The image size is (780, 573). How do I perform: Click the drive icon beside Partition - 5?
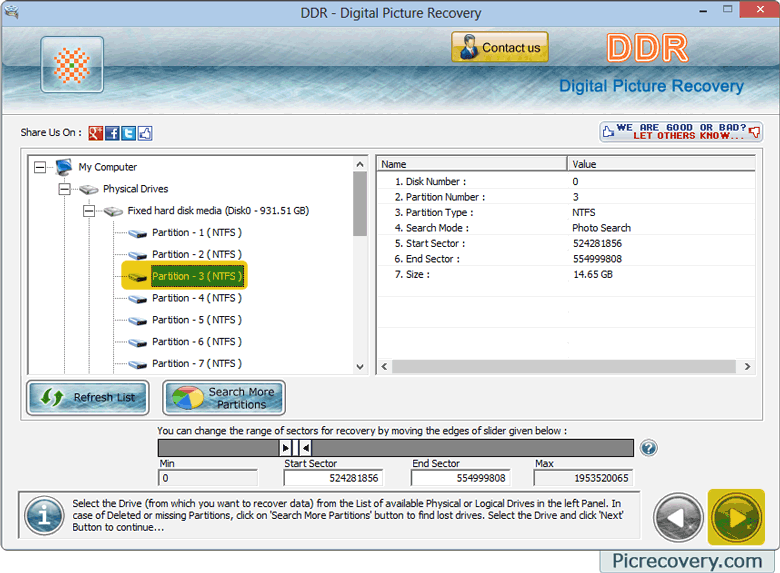coord(137,321)
